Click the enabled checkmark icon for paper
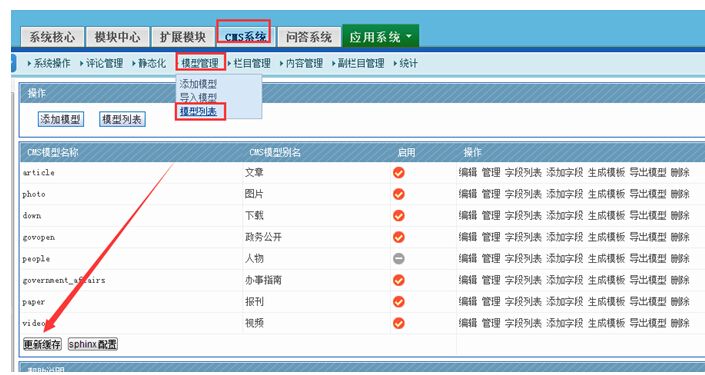The width and height of the screenshot is (705, 375). pyautogui.click(x=398, y=302)
